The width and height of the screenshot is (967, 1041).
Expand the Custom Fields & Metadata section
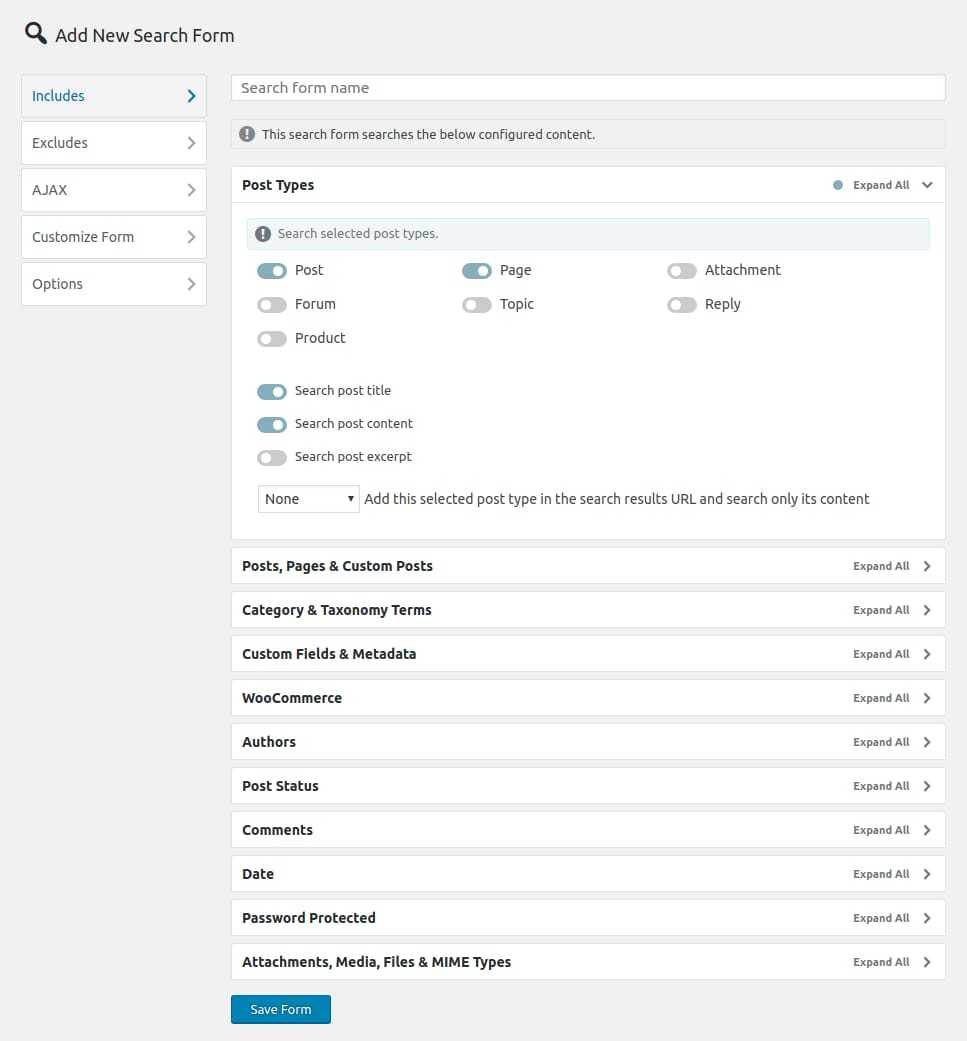coord(329,654)
